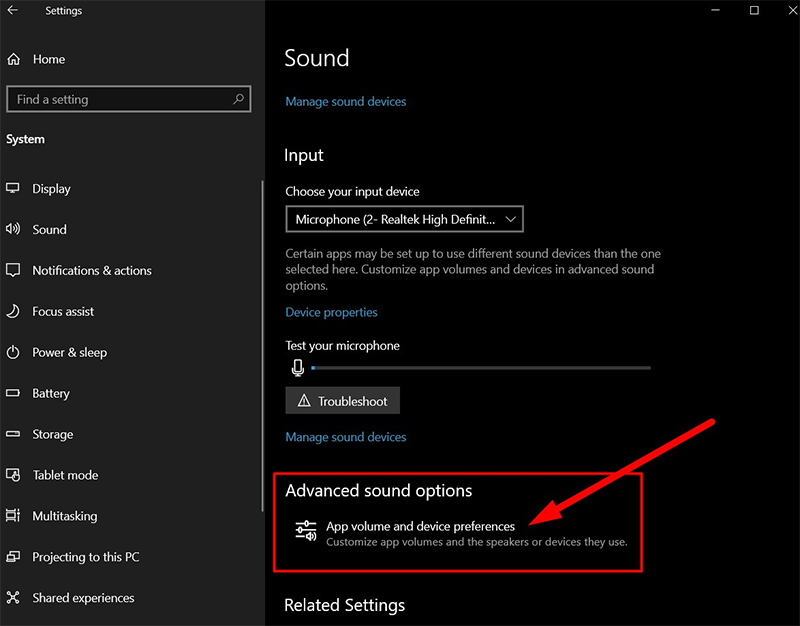Select the Battery icon in sidebar
Viewport: 800px width, 626px height.
13,393
